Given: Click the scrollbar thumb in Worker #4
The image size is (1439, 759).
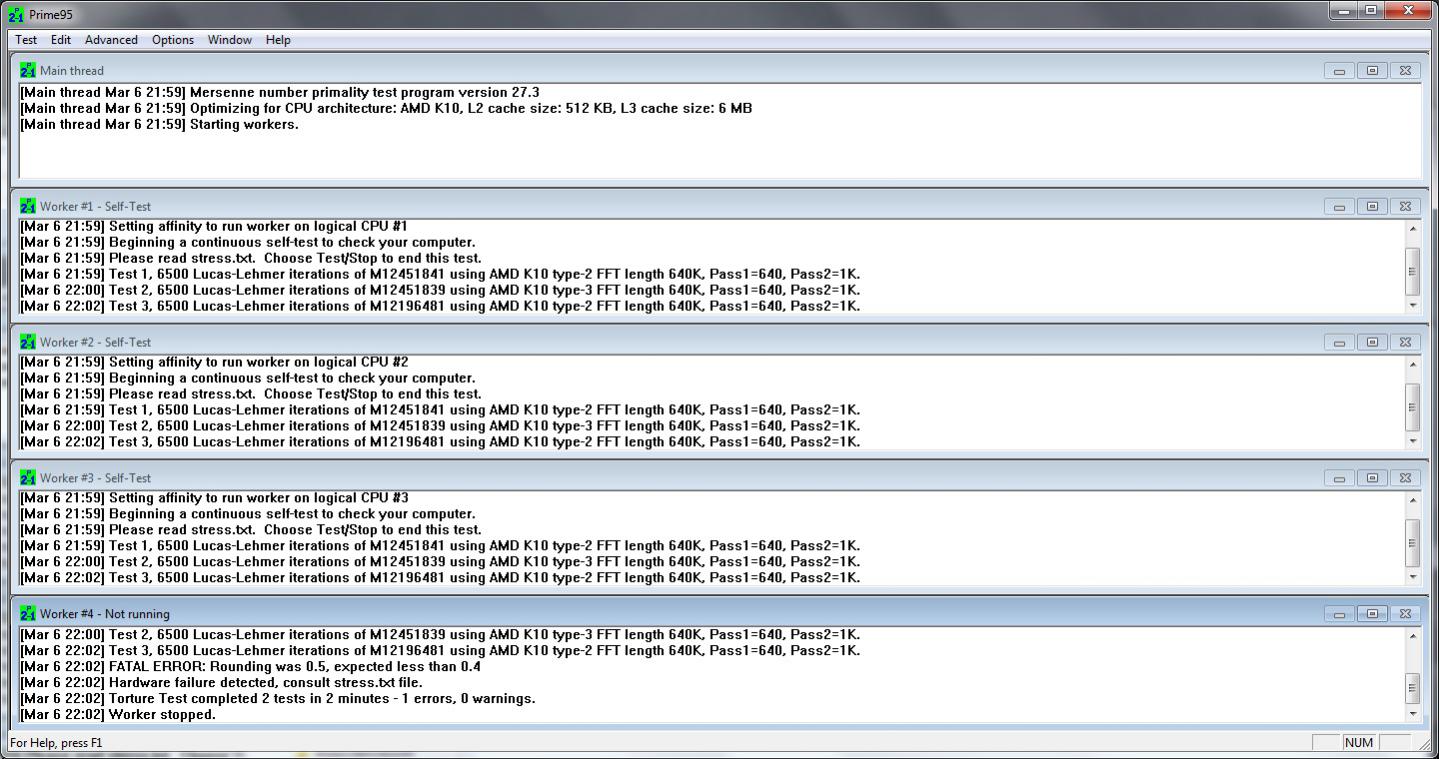Looking at the screenshot, I should (1412, 688).
